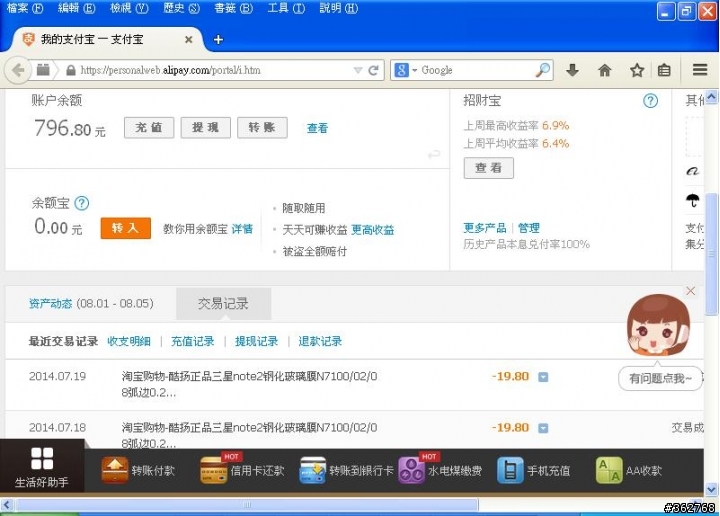This screenshot has width=720, height=516.
Task: Click the lock icon in address bar
Action: [x=71, y=70]
